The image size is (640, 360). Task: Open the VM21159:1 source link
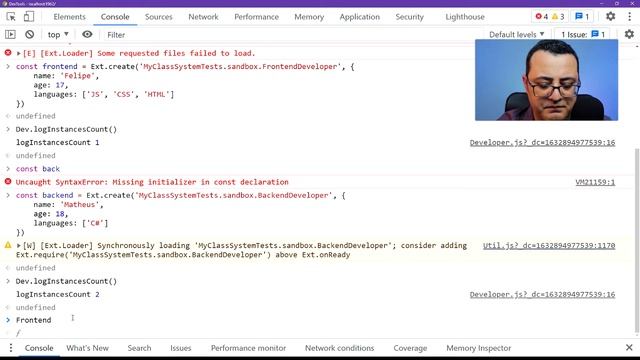[595, 182]
